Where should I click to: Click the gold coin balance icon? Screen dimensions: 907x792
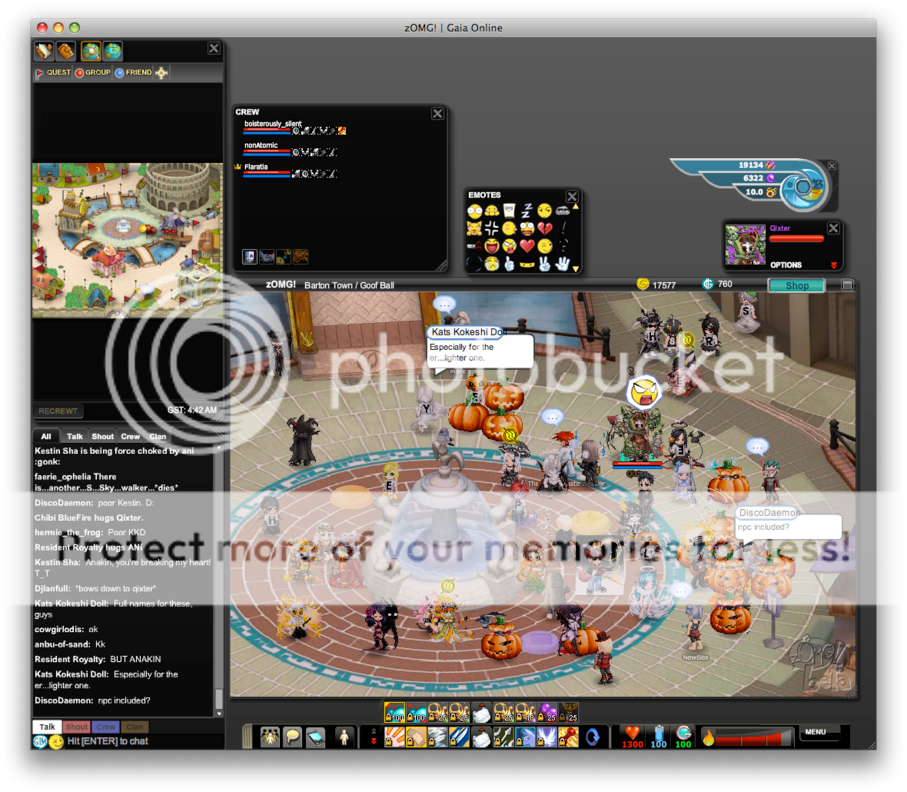click(643, 284)
